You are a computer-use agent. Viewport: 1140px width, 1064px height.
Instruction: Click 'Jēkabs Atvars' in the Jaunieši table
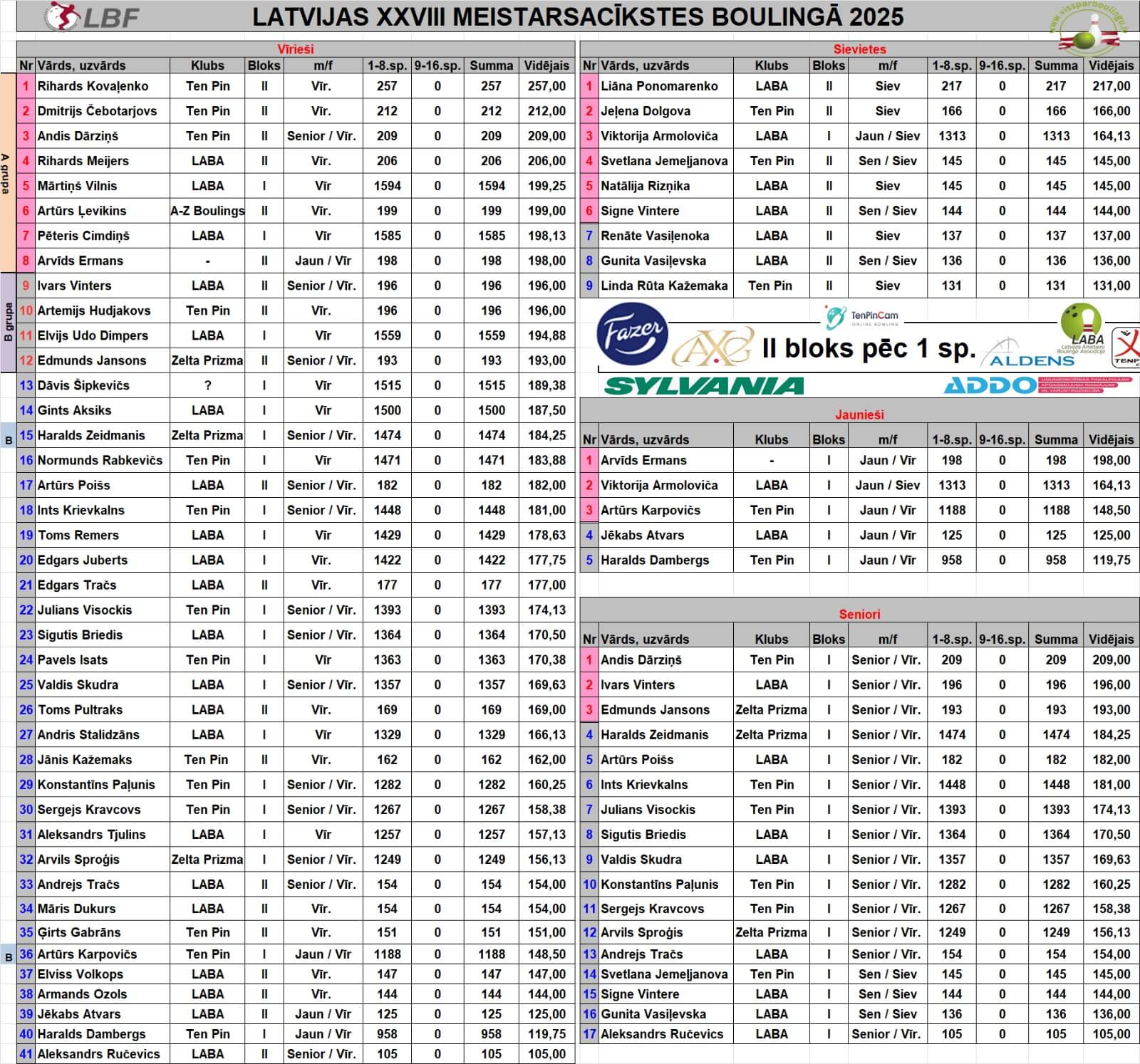coord(665,535)
